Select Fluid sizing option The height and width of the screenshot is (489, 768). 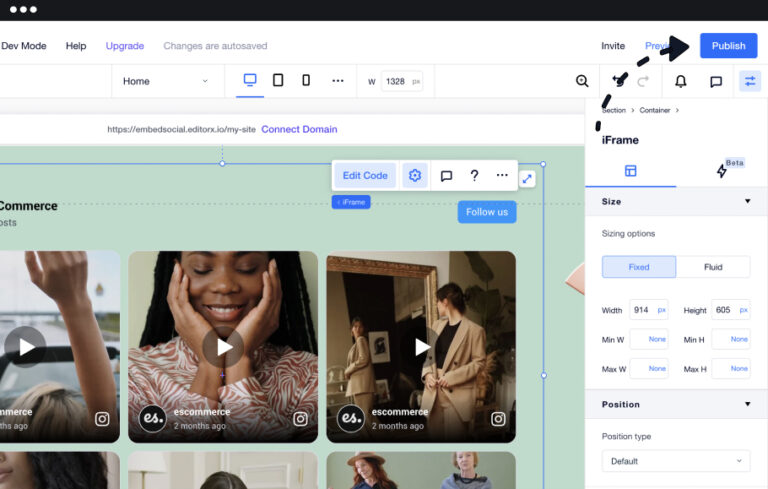713,267
